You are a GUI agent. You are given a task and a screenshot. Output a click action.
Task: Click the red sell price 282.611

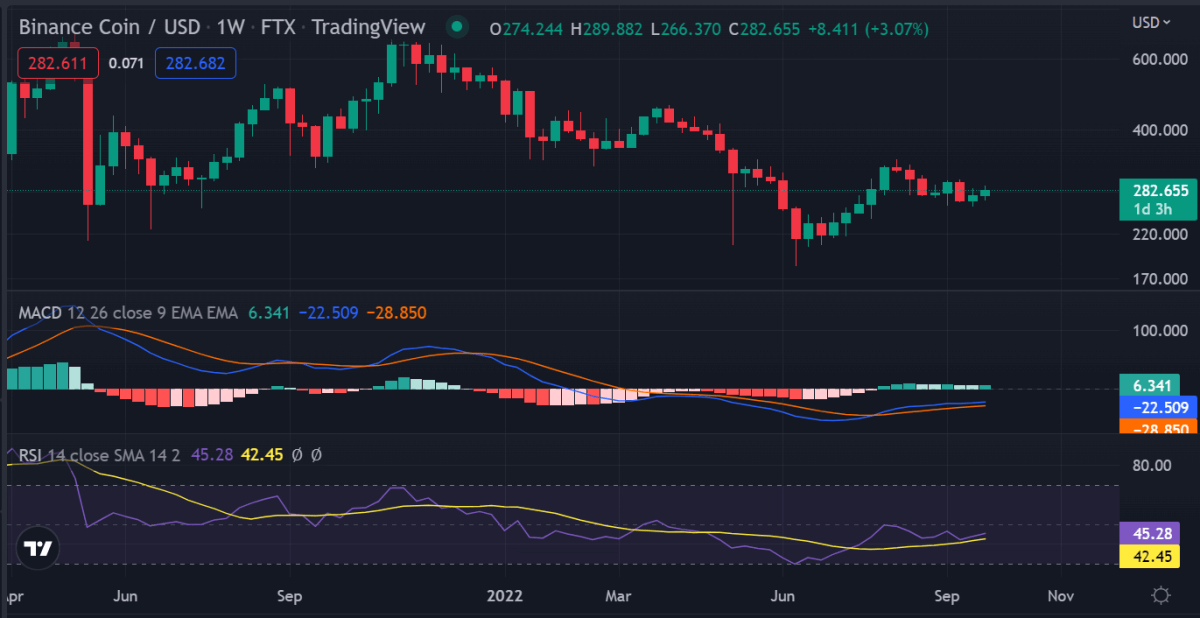(x=59, y=64)
